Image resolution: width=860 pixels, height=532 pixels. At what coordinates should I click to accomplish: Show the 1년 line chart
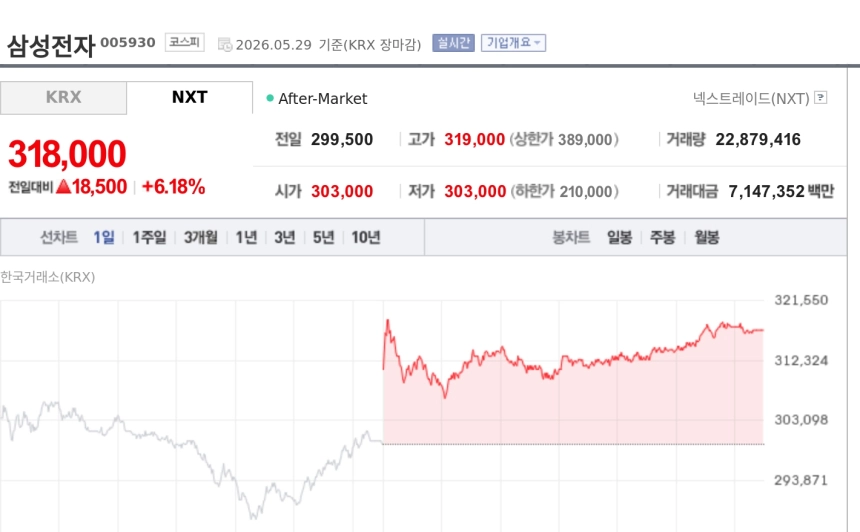246,237
